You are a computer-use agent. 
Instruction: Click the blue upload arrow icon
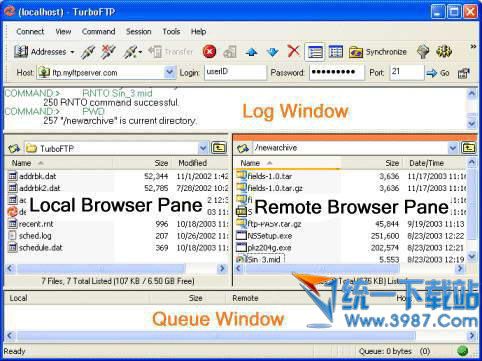click(251, 52)
